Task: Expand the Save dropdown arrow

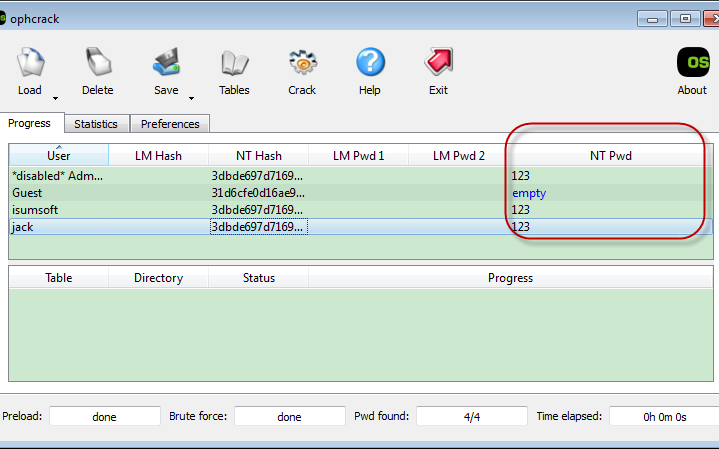Action: [x=191, y=98]
